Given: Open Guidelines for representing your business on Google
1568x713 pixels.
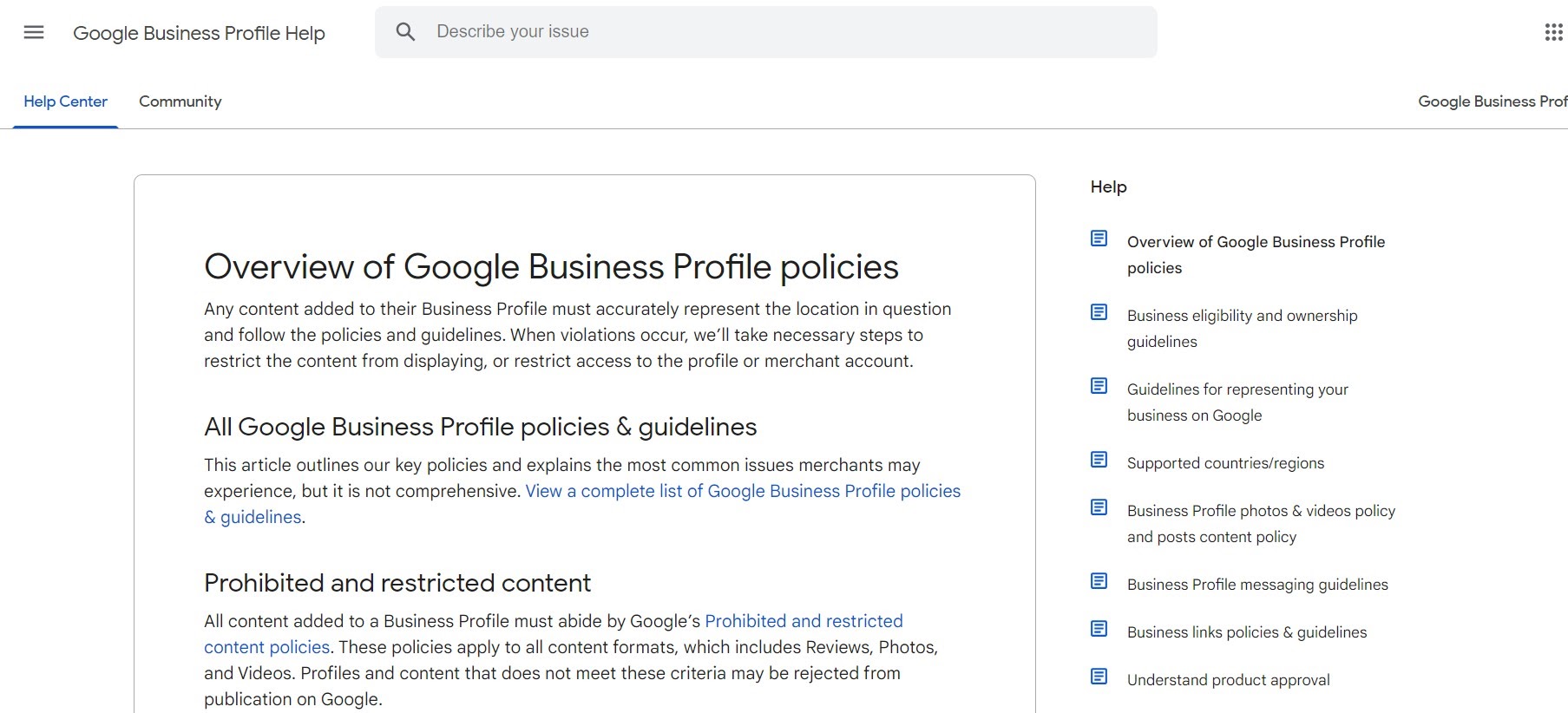Looking at the screenshot, I should point(1237,402).
